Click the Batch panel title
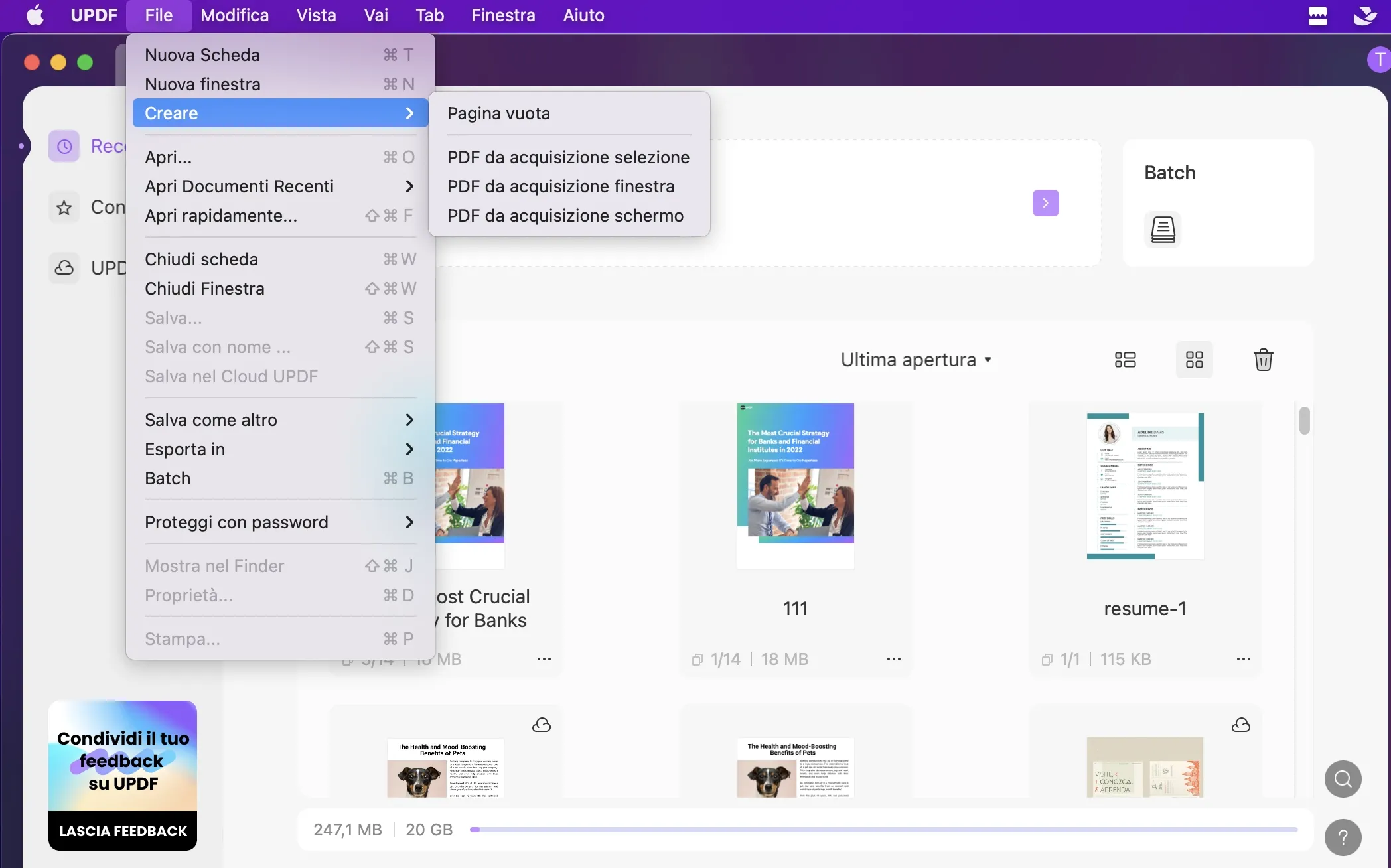The width and height of the screenshot is (1391, 868). [1169, 173]
